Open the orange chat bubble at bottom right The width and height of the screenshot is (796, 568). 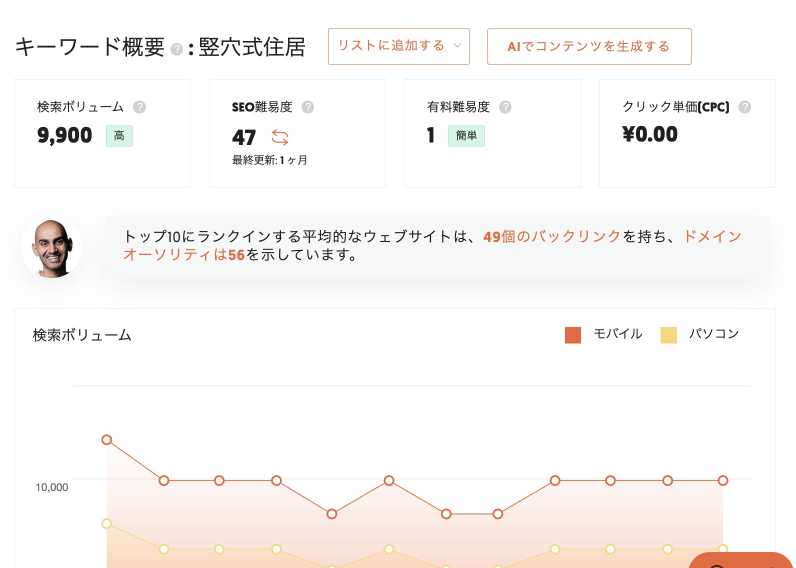742,560
